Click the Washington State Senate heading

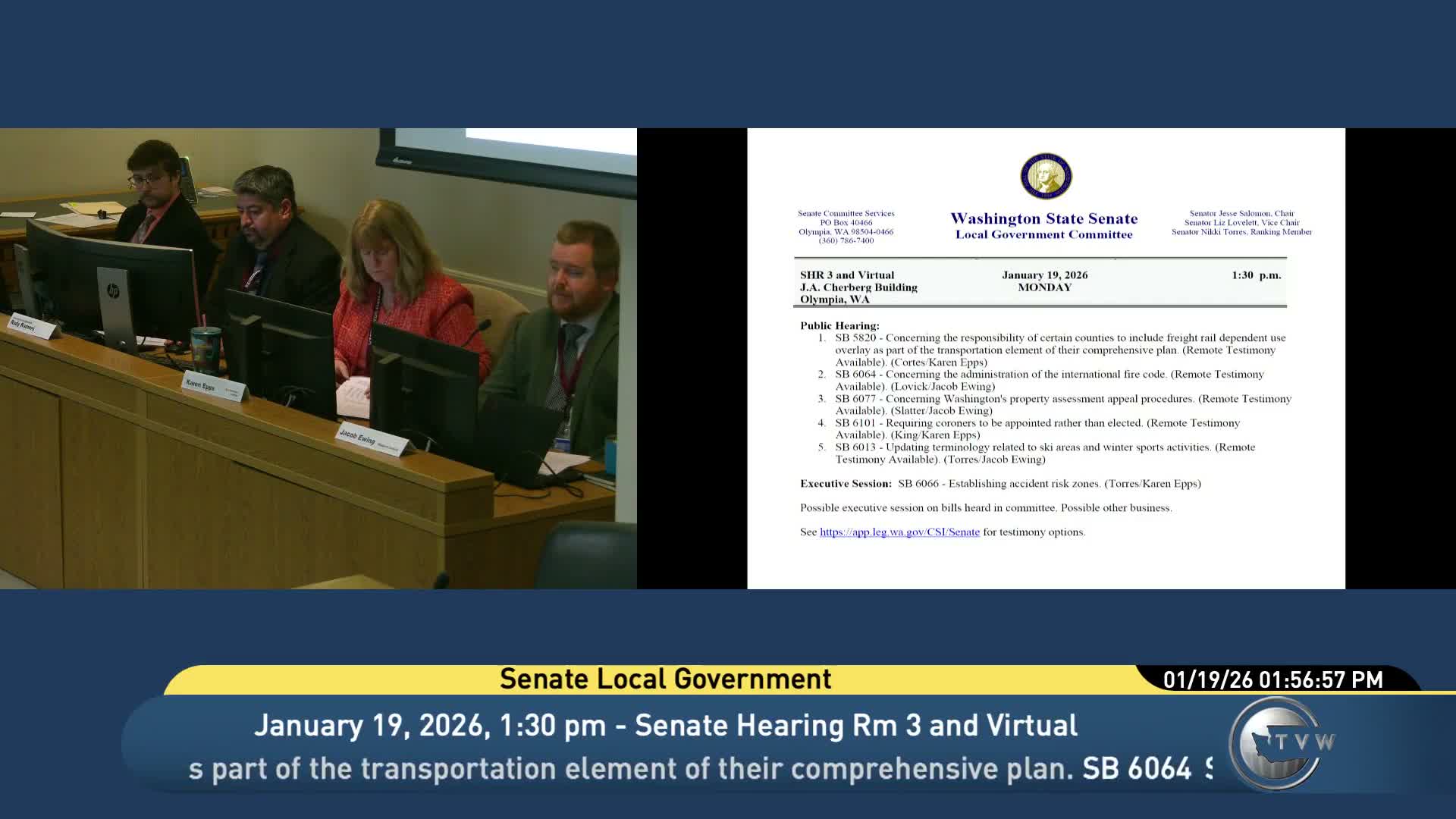click(1043, 219)
